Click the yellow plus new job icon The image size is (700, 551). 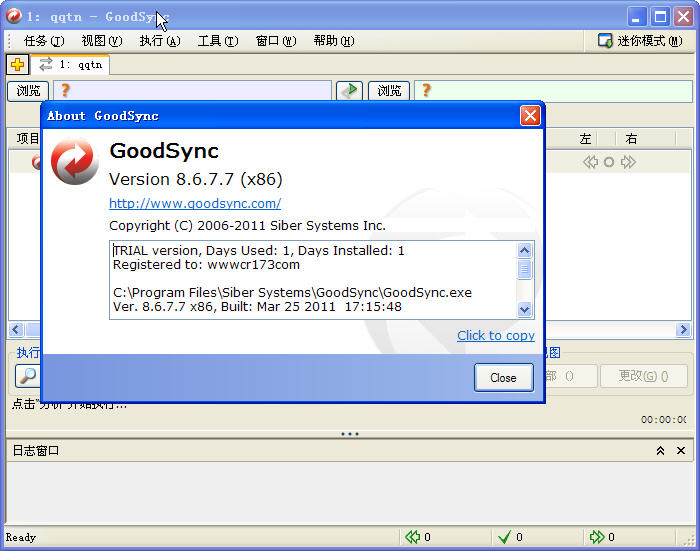coord(17,65)
